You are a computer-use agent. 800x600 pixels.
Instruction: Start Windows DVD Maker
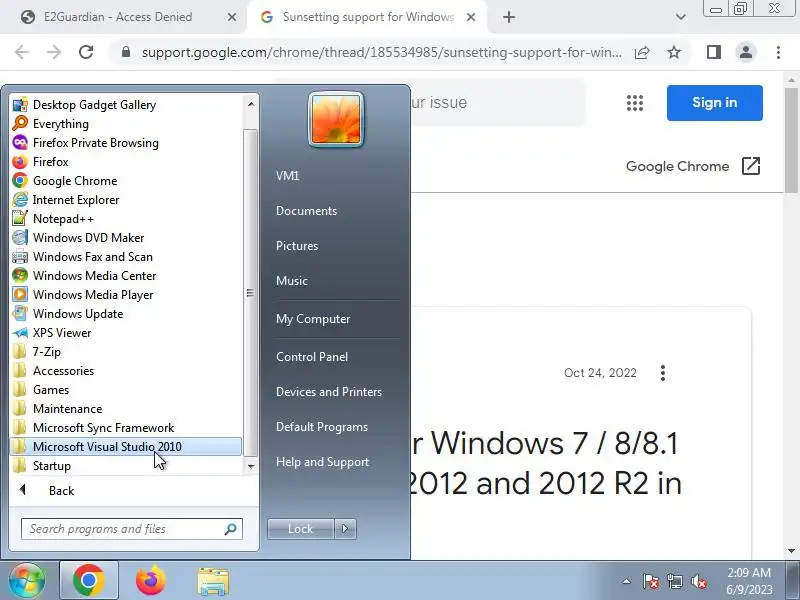tap(126, 238)
